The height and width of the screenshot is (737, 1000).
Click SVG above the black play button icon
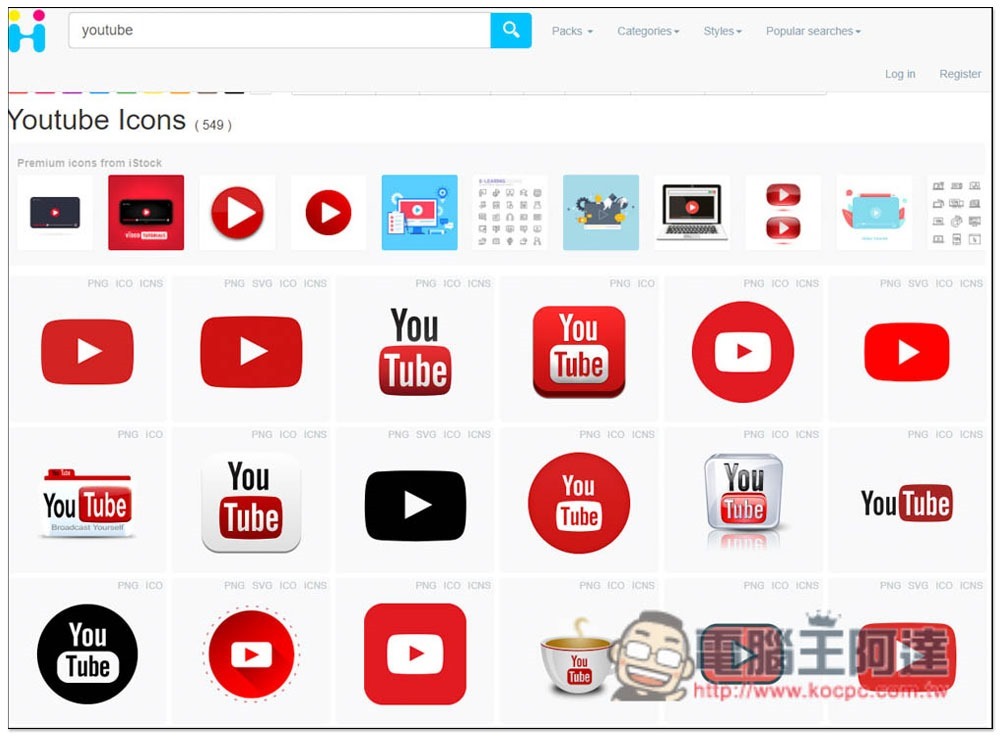[426, 435]
